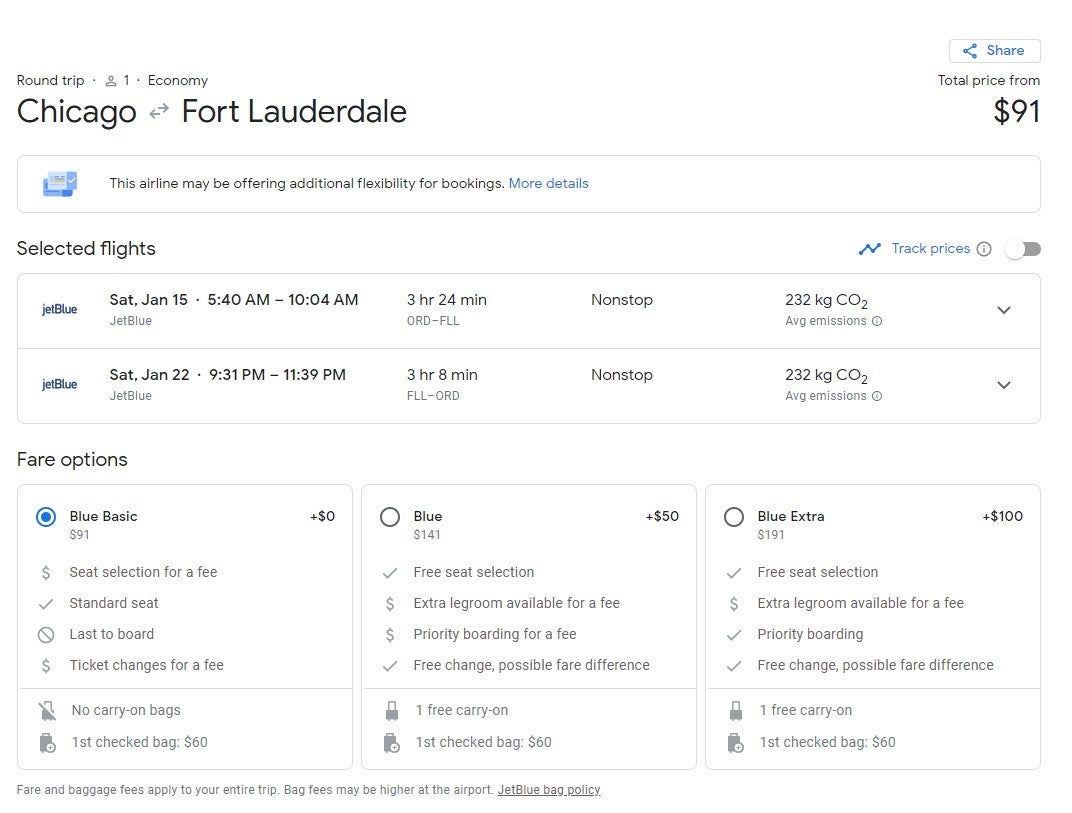
Task: Open the JetBlue bag policy link
Action: coord(549,790)
